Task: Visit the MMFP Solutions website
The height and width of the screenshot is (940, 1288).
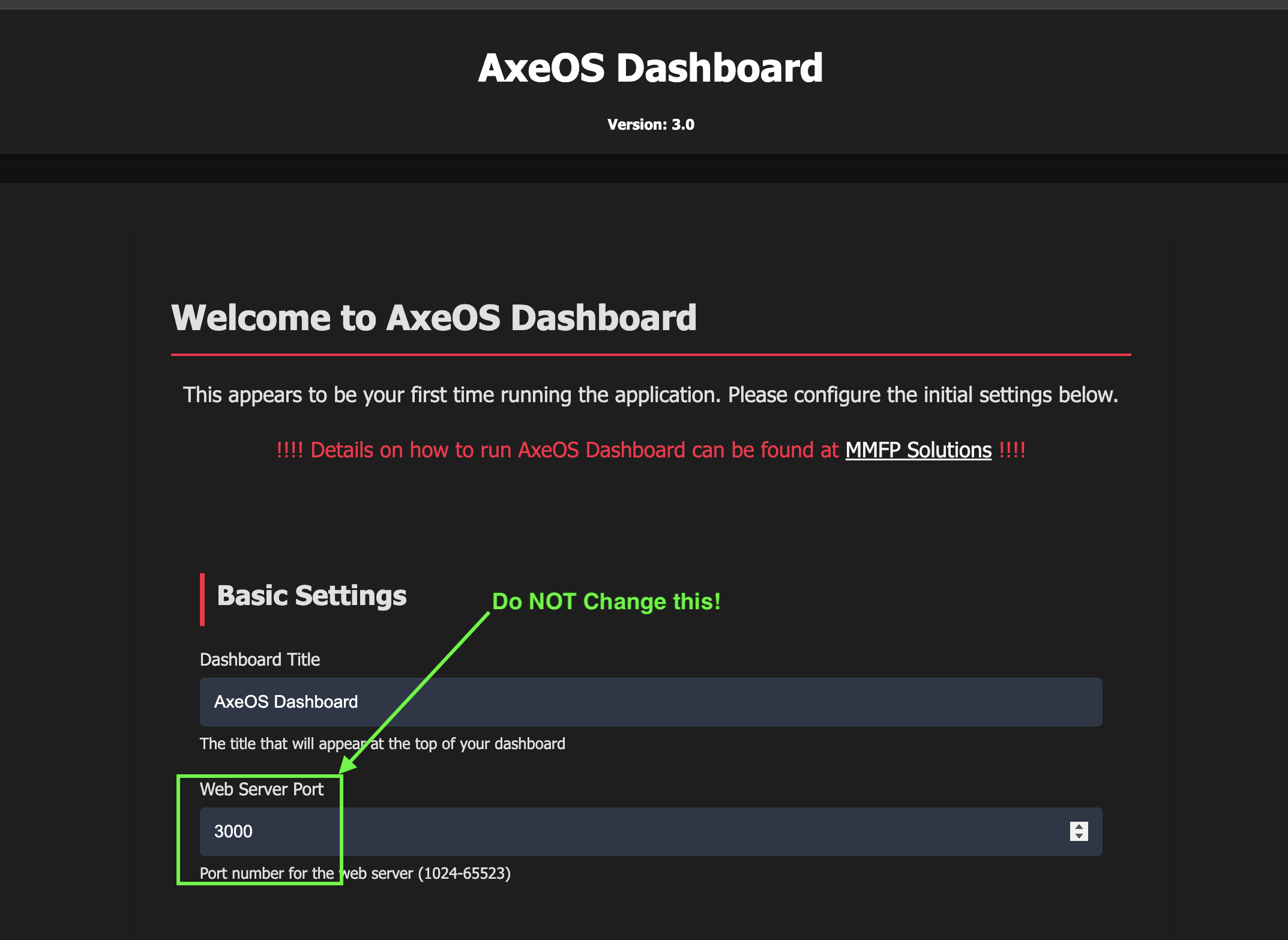Action: (x=918, y=450)
